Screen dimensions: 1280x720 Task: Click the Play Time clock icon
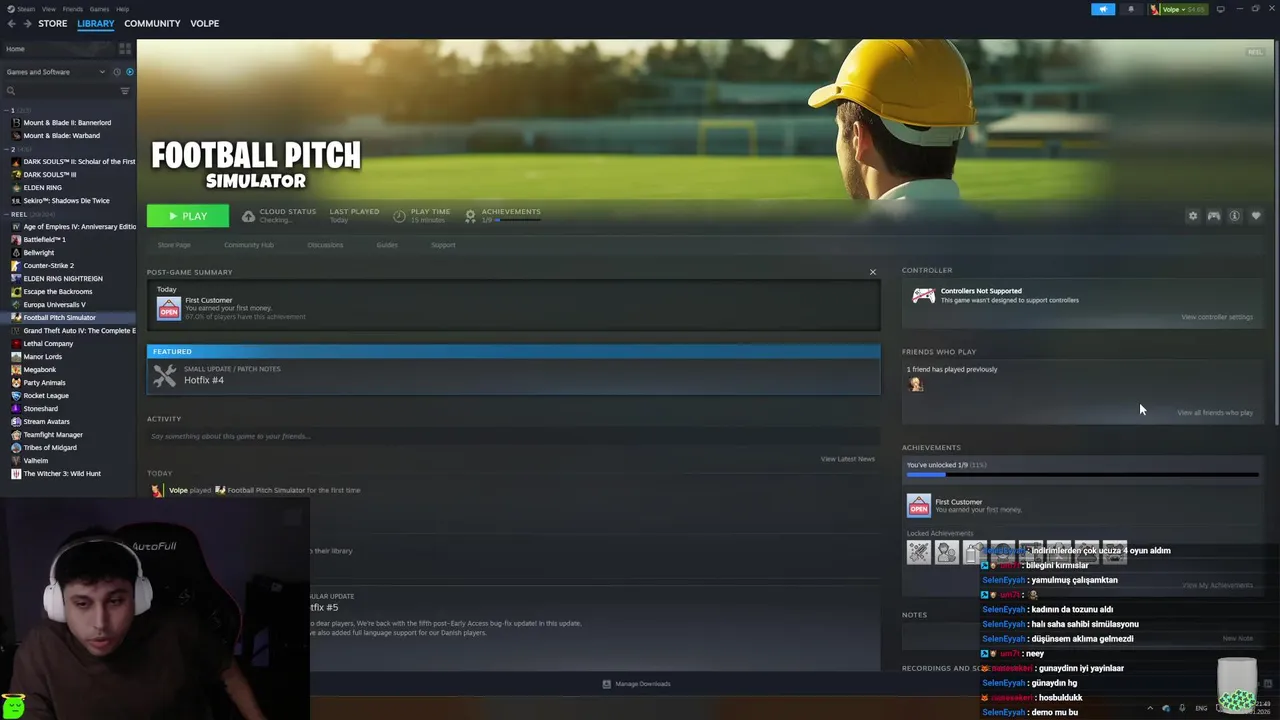[x=399, y=216]
